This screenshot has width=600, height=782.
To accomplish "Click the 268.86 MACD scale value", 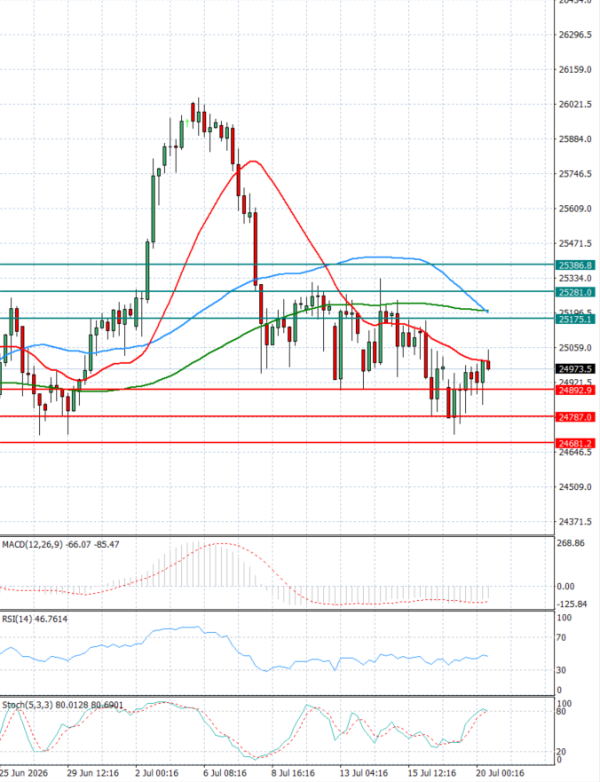I will [571, 543].
